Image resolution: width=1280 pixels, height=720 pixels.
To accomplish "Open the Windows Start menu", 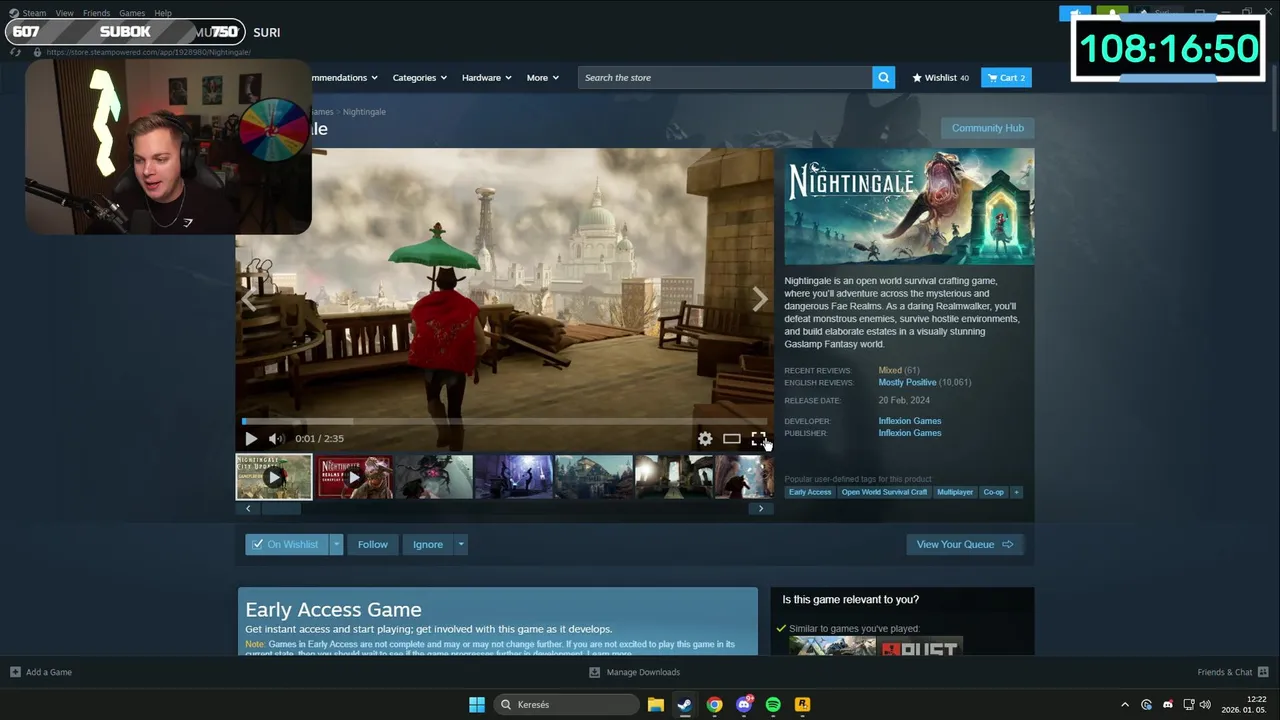I will (477, 704).
